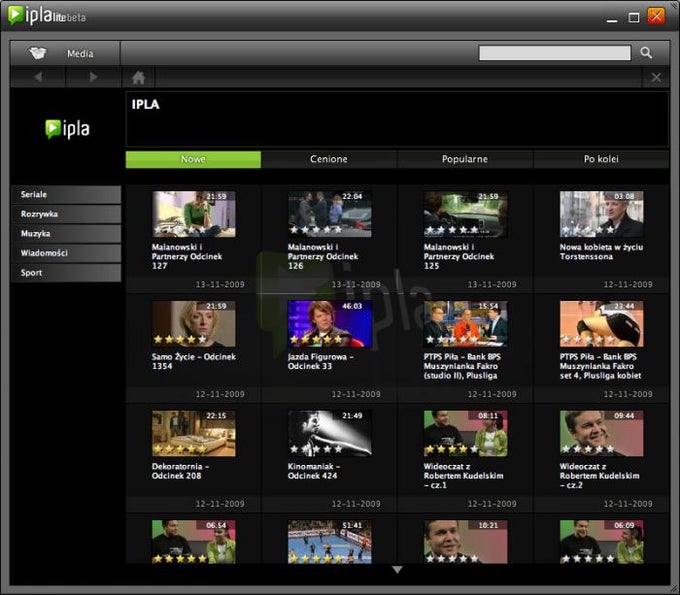Play Wideoczat z Robertem Kudelskim cz.1 thumbnail
The width and height of the screenshot is (680, 595).
[x=465, y=433]
